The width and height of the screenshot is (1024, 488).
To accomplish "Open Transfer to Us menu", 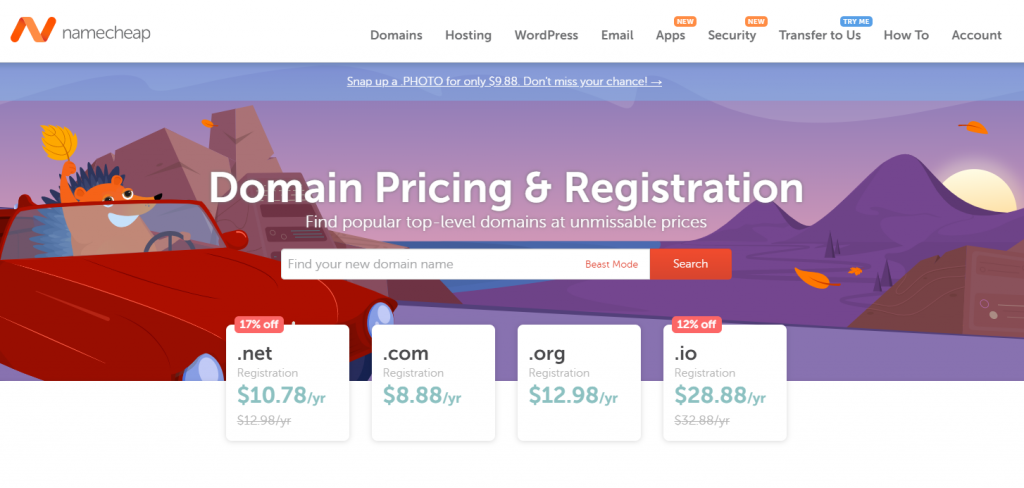I will [x=820, y=35].
